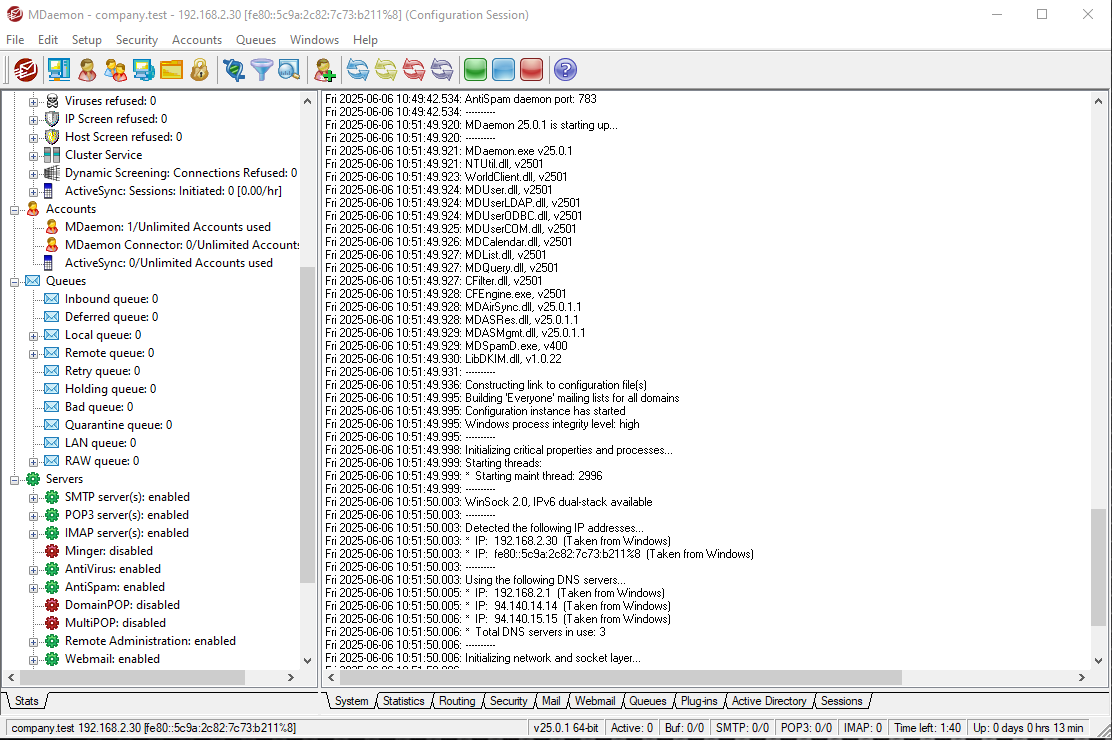Click the monitor with globe toolbar icon
This screenshot has height=740, width=1112.
(x=144, y=70)
